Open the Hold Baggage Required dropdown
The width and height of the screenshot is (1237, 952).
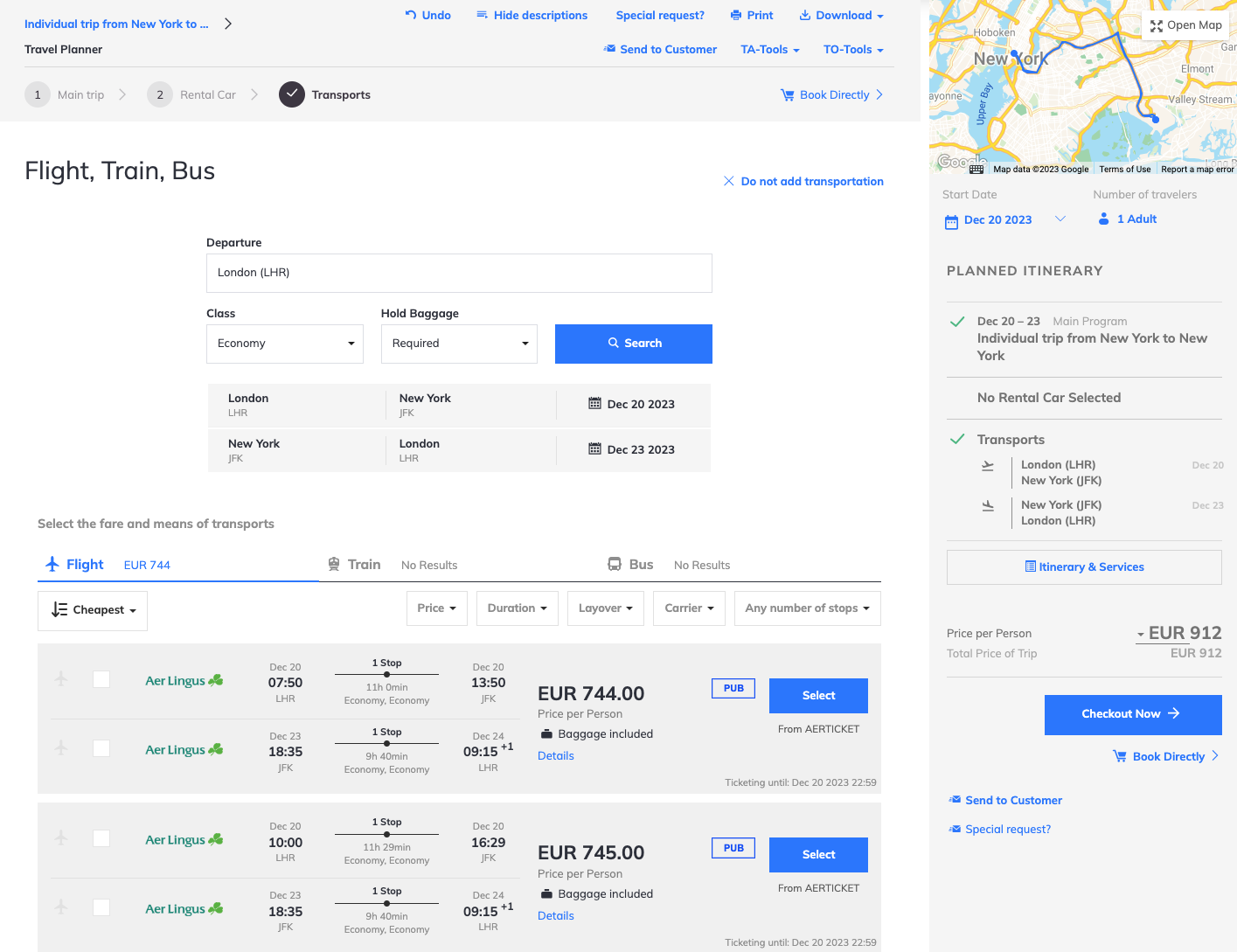(x=460, y=344)
